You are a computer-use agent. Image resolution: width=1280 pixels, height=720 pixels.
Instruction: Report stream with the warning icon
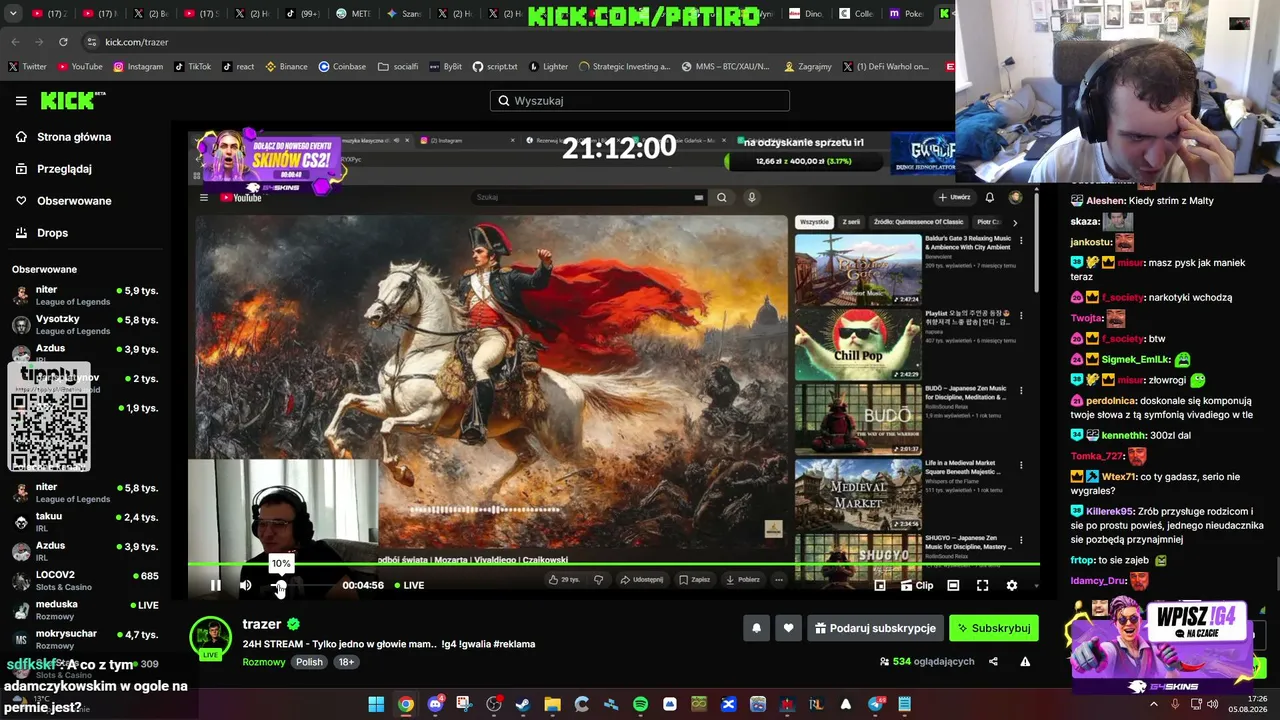[x=1025, y=661]
